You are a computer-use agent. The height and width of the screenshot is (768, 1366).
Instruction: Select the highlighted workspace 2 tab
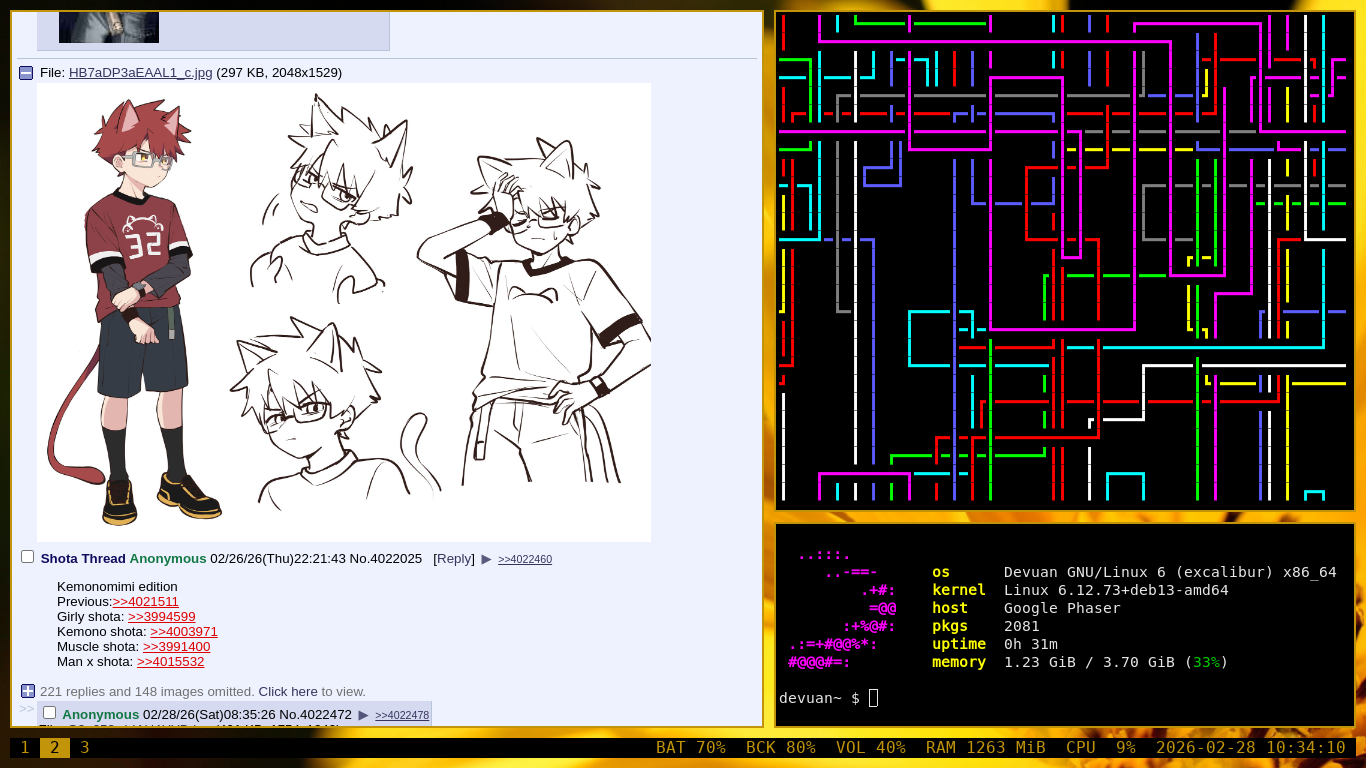(x=55, y=748)
